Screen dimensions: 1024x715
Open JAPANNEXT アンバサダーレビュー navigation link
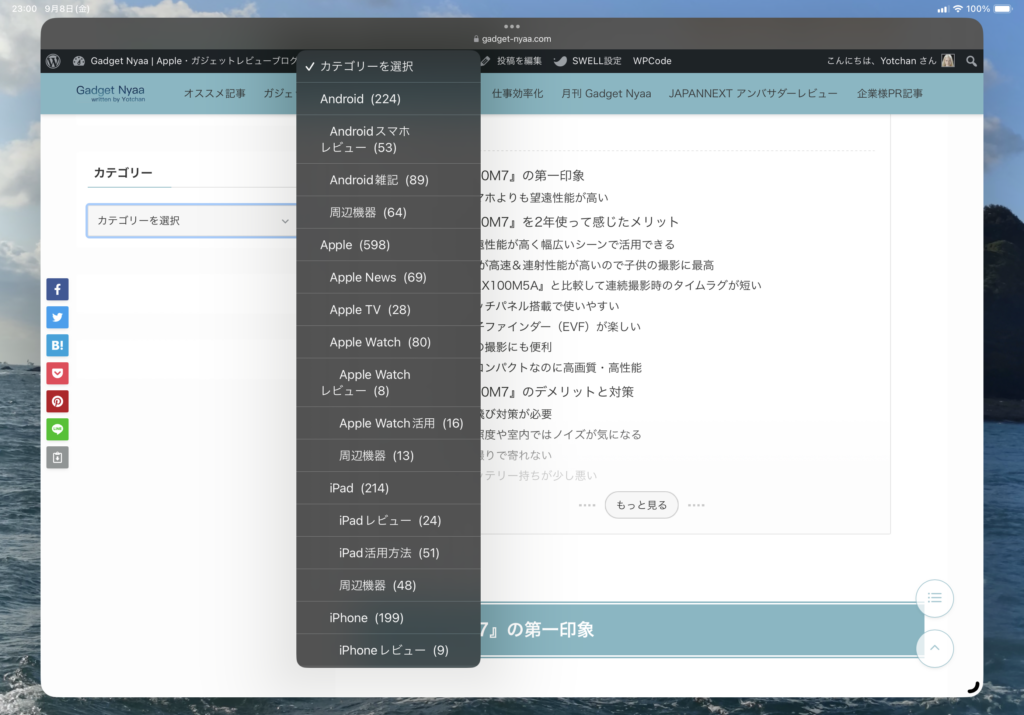pyautogui.click(x=753, y=93)
